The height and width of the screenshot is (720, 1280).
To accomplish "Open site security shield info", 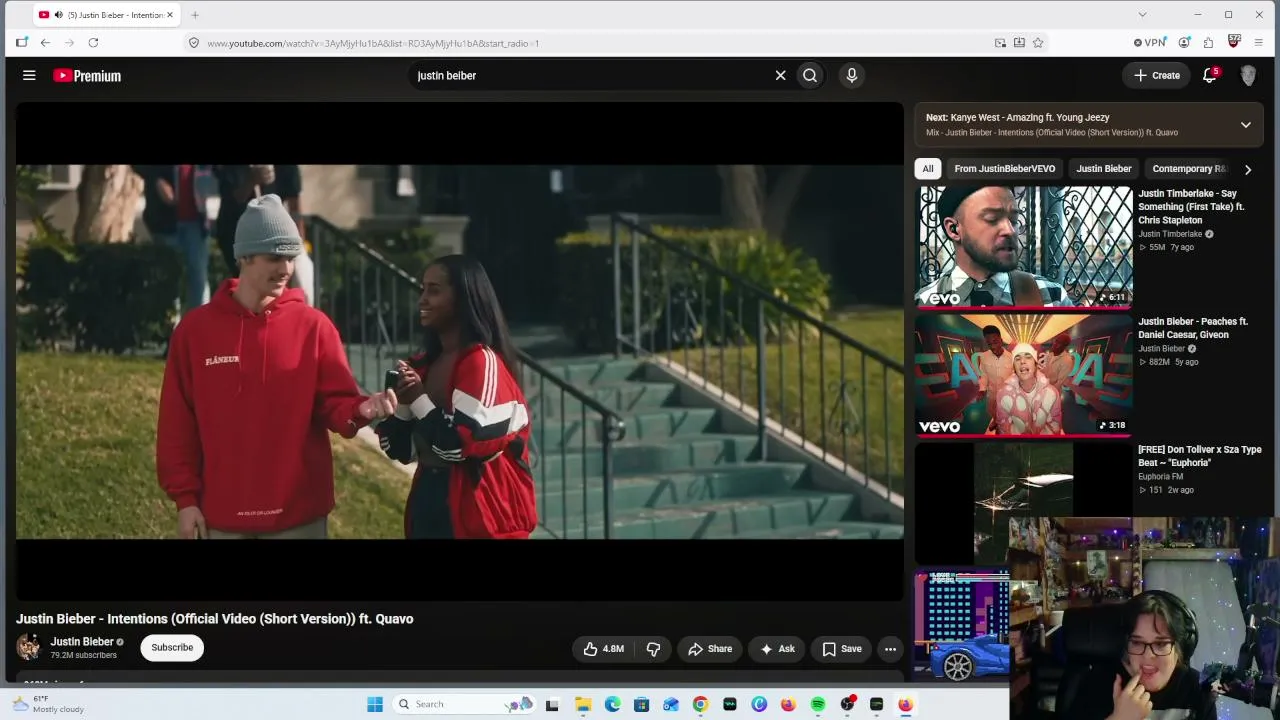I will pos(194,43).
